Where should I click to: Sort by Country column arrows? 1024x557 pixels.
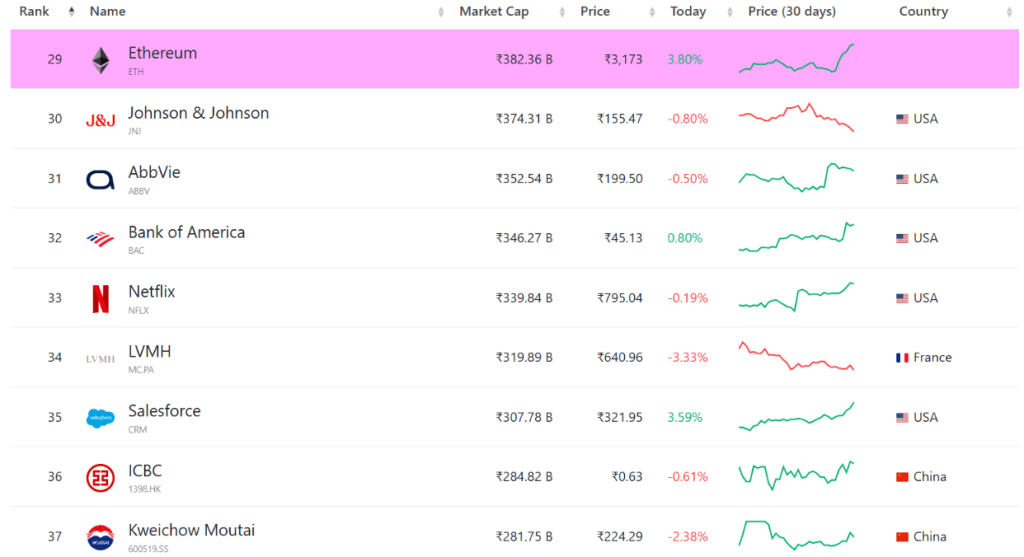(x=1010, y=12)
